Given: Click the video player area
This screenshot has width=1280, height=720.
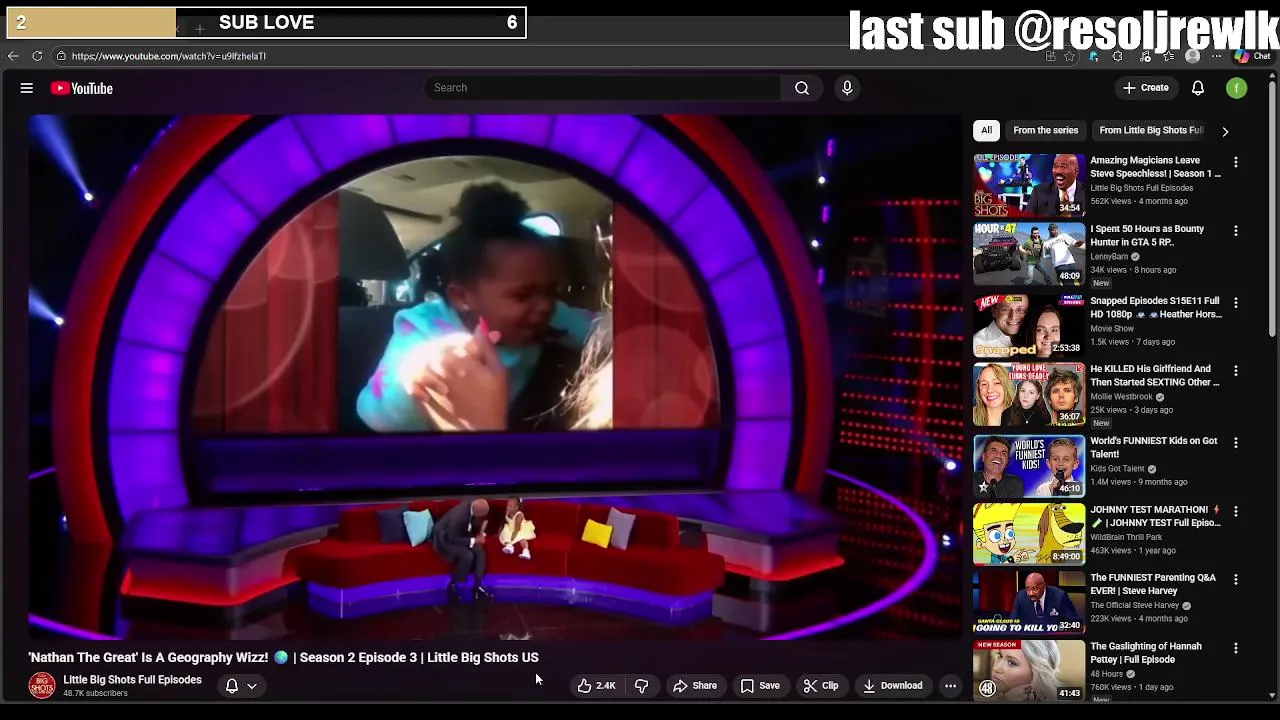Looking at the screenshot, I should 495,376.
